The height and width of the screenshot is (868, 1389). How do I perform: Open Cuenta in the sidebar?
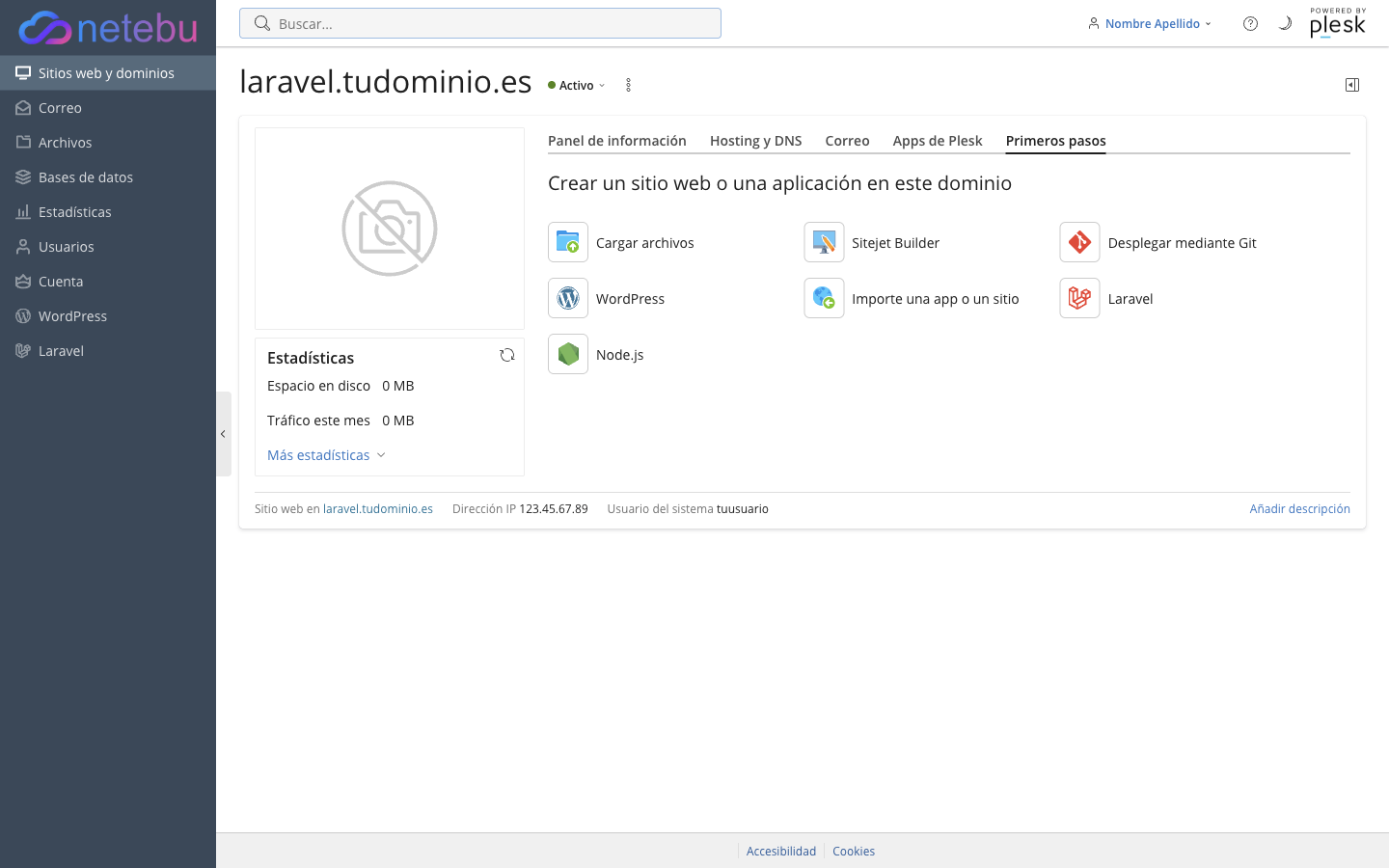(108, 282)
